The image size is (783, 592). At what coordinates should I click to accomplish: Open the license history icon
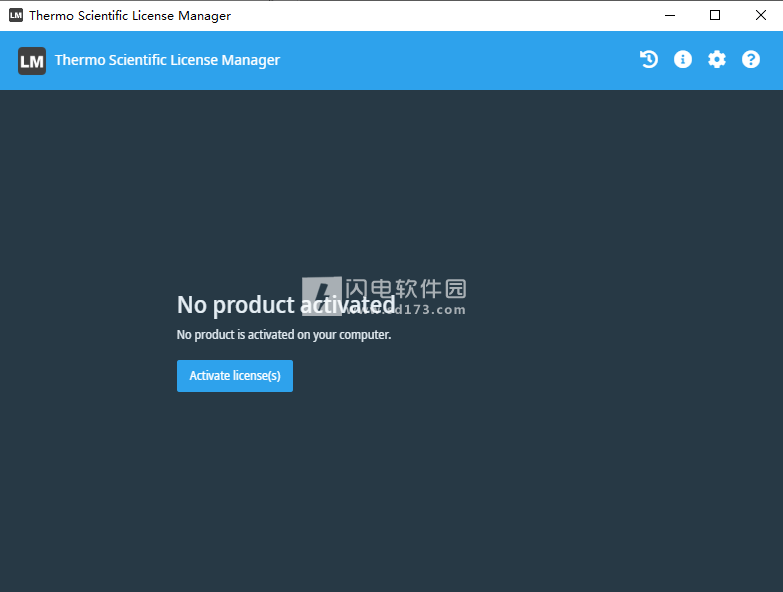pos(649,59)
